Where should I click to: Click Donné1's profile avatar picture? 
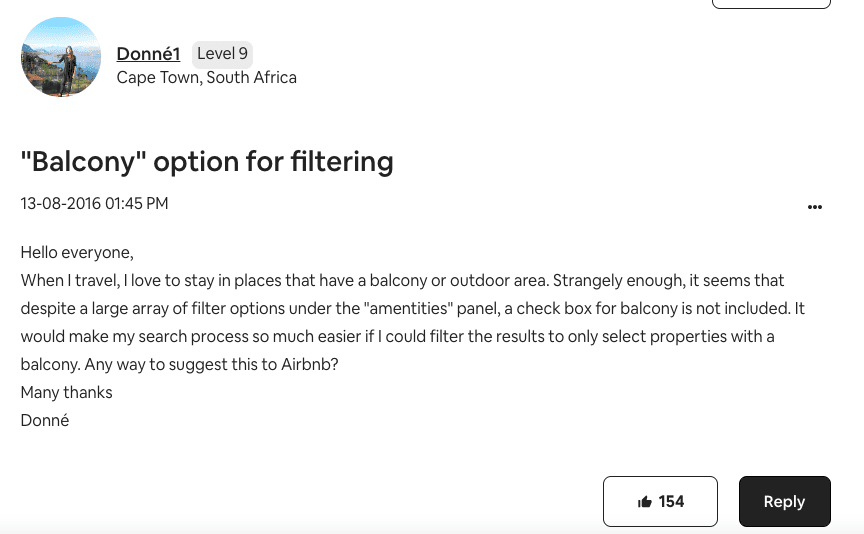(61, 57)
